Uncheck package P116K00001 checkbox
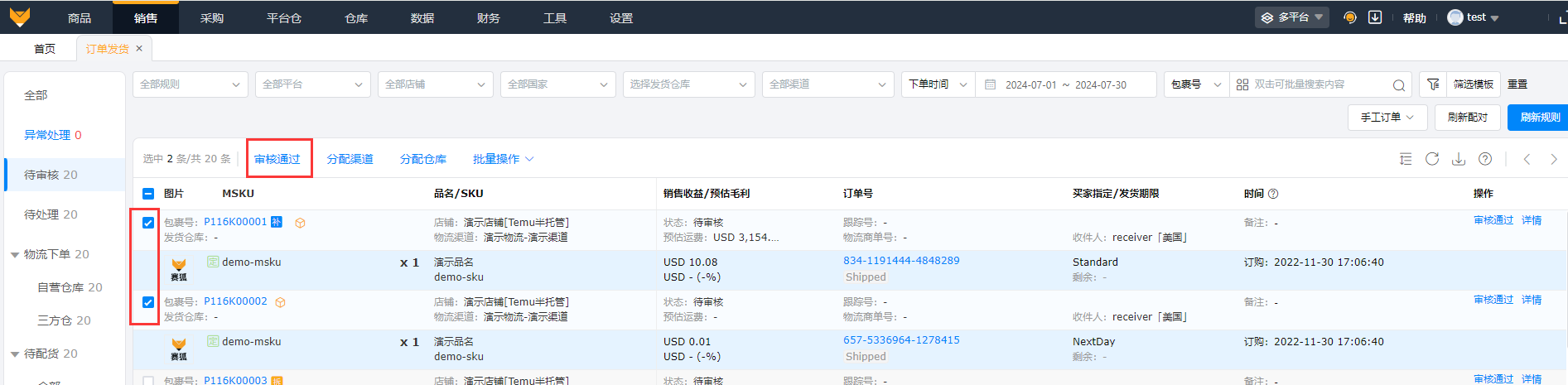1568x385 pixels. (x=148, y=223)
